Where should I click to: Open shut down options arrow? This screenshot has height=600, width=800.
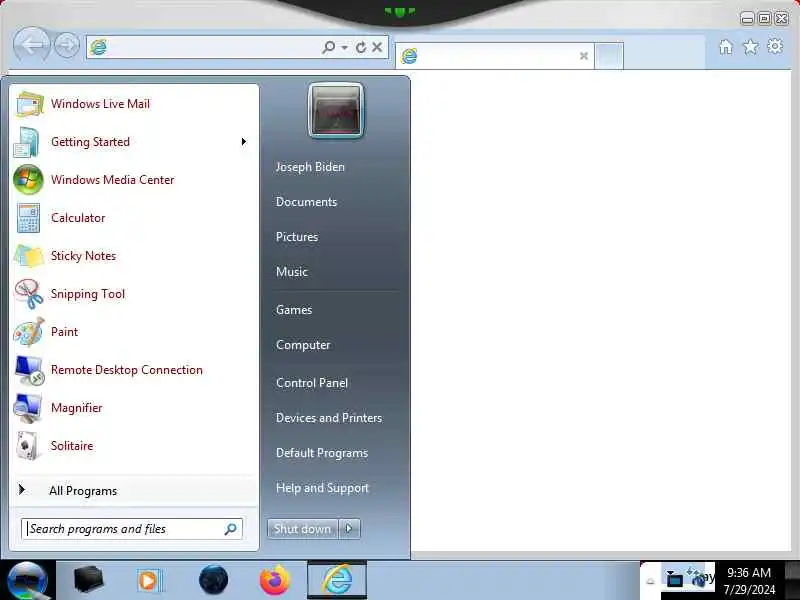[x=349, y=529]
